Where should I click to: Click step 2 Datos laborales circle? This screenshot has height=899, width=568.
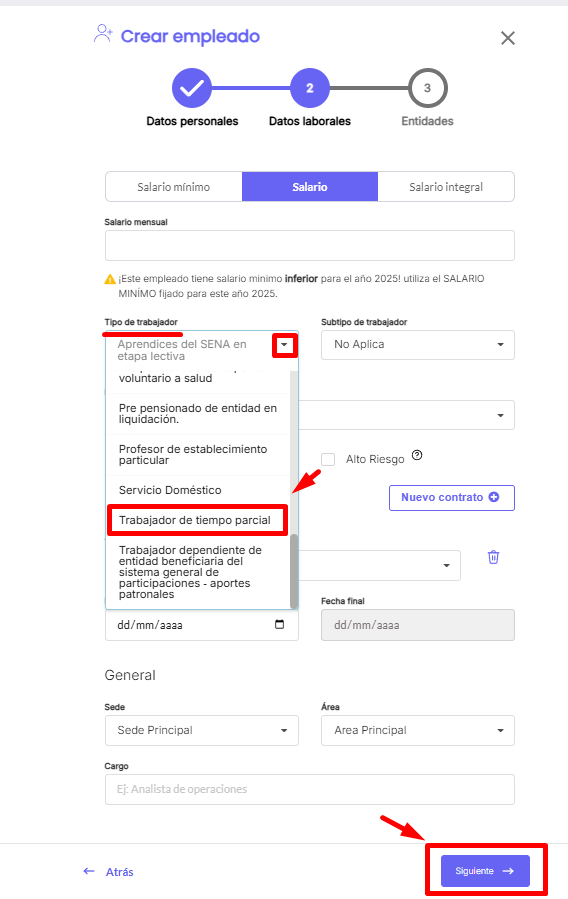pos(310,88)
